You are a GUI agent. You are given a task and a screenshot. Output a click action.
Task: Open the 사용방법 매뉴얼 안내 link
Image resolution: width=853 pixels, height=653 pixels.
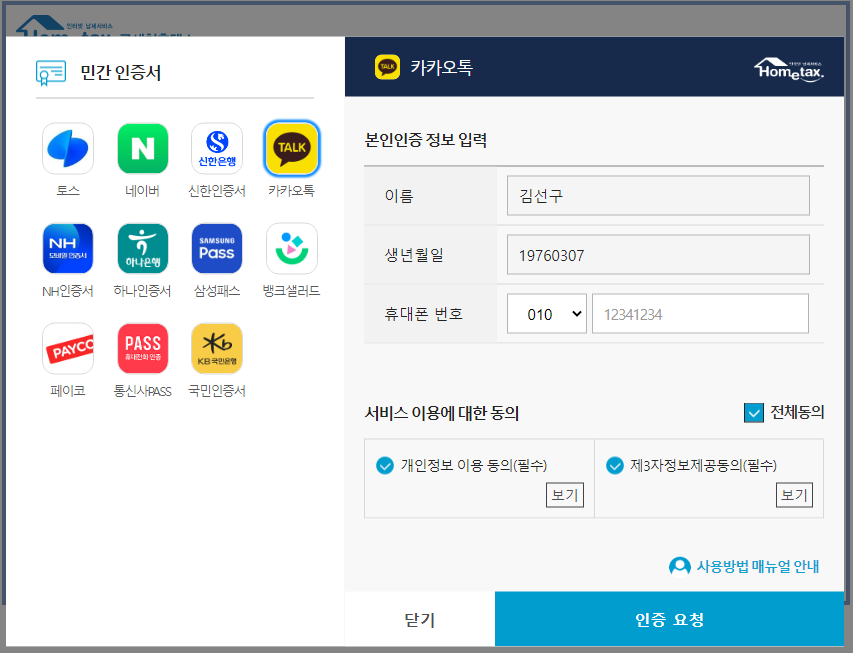pyautogui.click(x=758, y=566)
